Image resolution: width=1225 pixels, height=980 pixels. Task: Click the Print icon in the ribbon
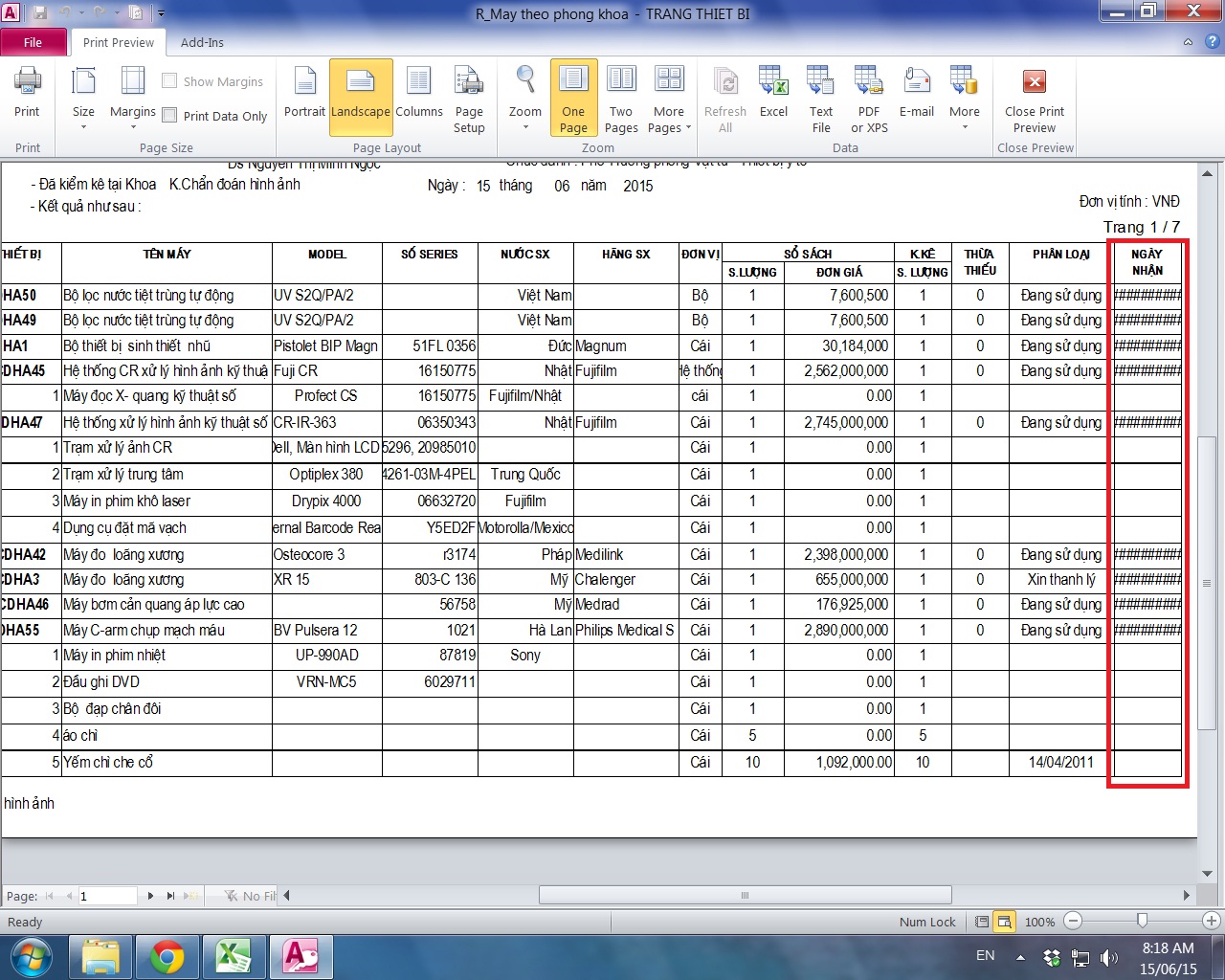pos(27,94)
